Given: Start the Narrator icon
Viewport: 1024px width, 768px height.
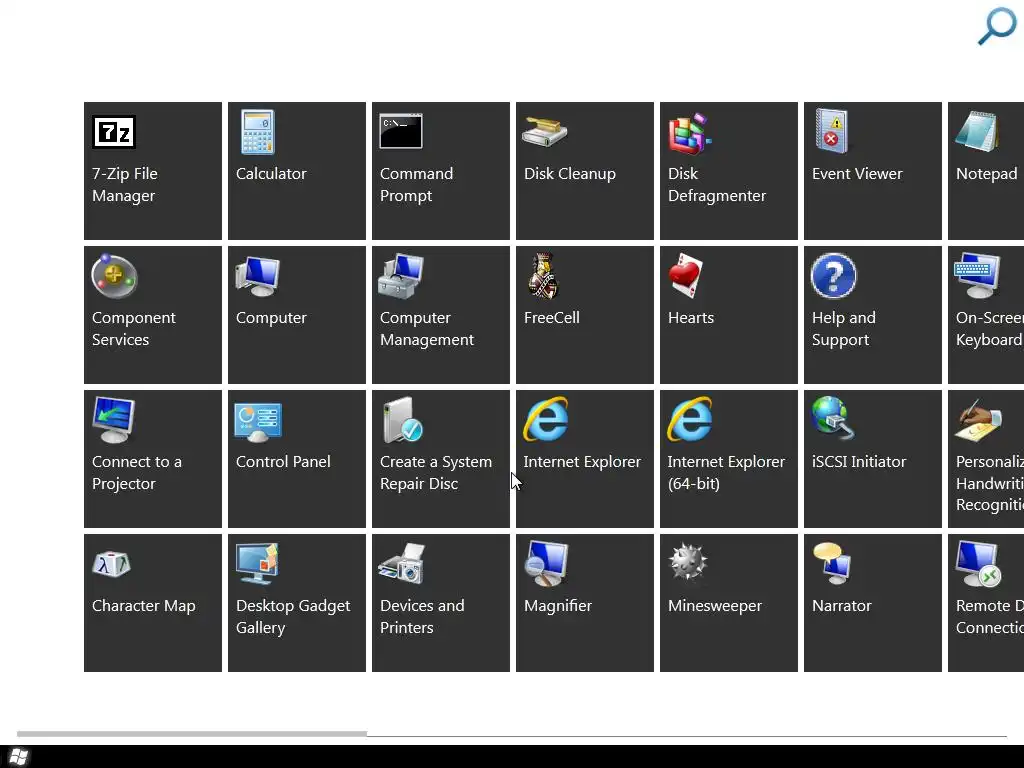Looking at the screenshot, I should (832, 564).
